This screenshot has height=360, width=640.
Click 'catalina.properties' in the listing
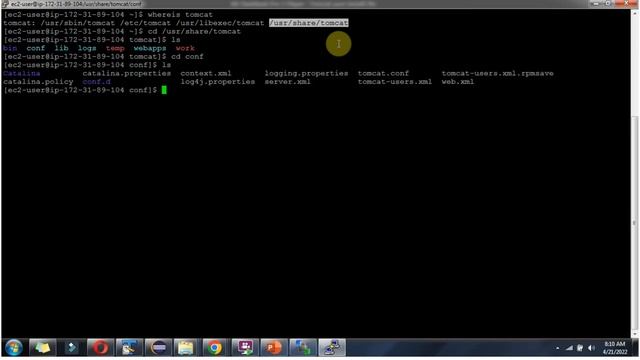127,73
